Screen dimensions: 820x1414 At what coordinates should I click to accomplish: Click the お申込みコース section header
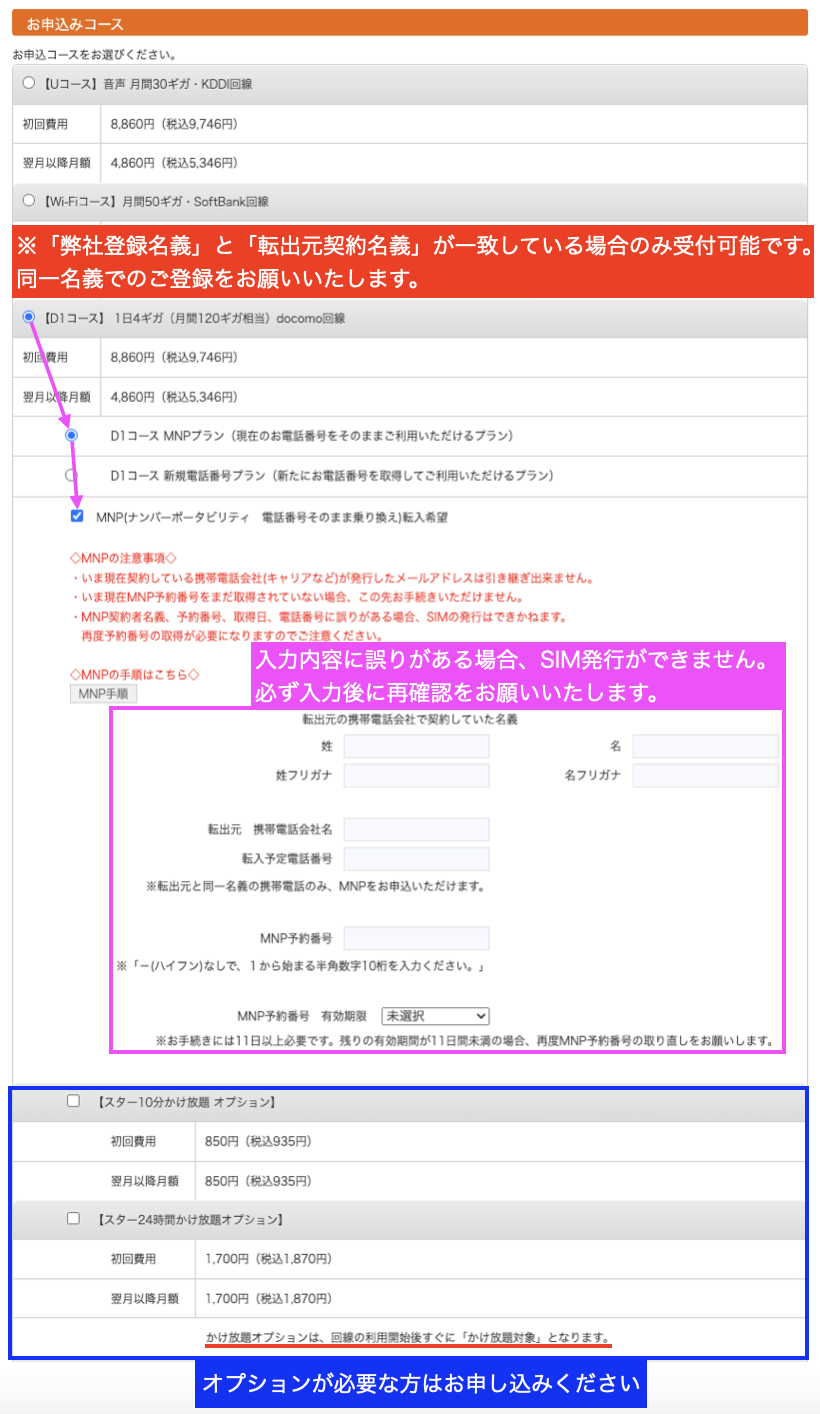pyautogui.click(x=409, y=22)
